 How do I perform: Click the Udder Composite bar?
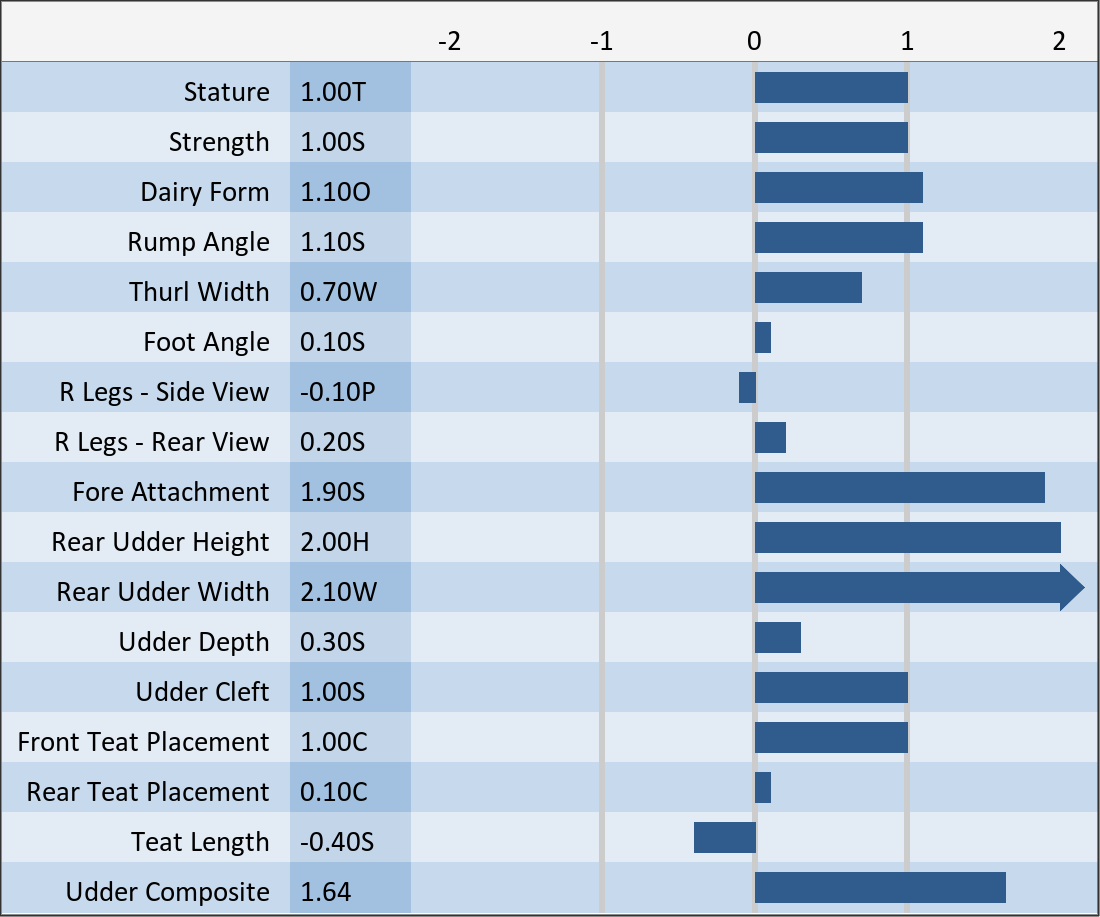[879, 888]
